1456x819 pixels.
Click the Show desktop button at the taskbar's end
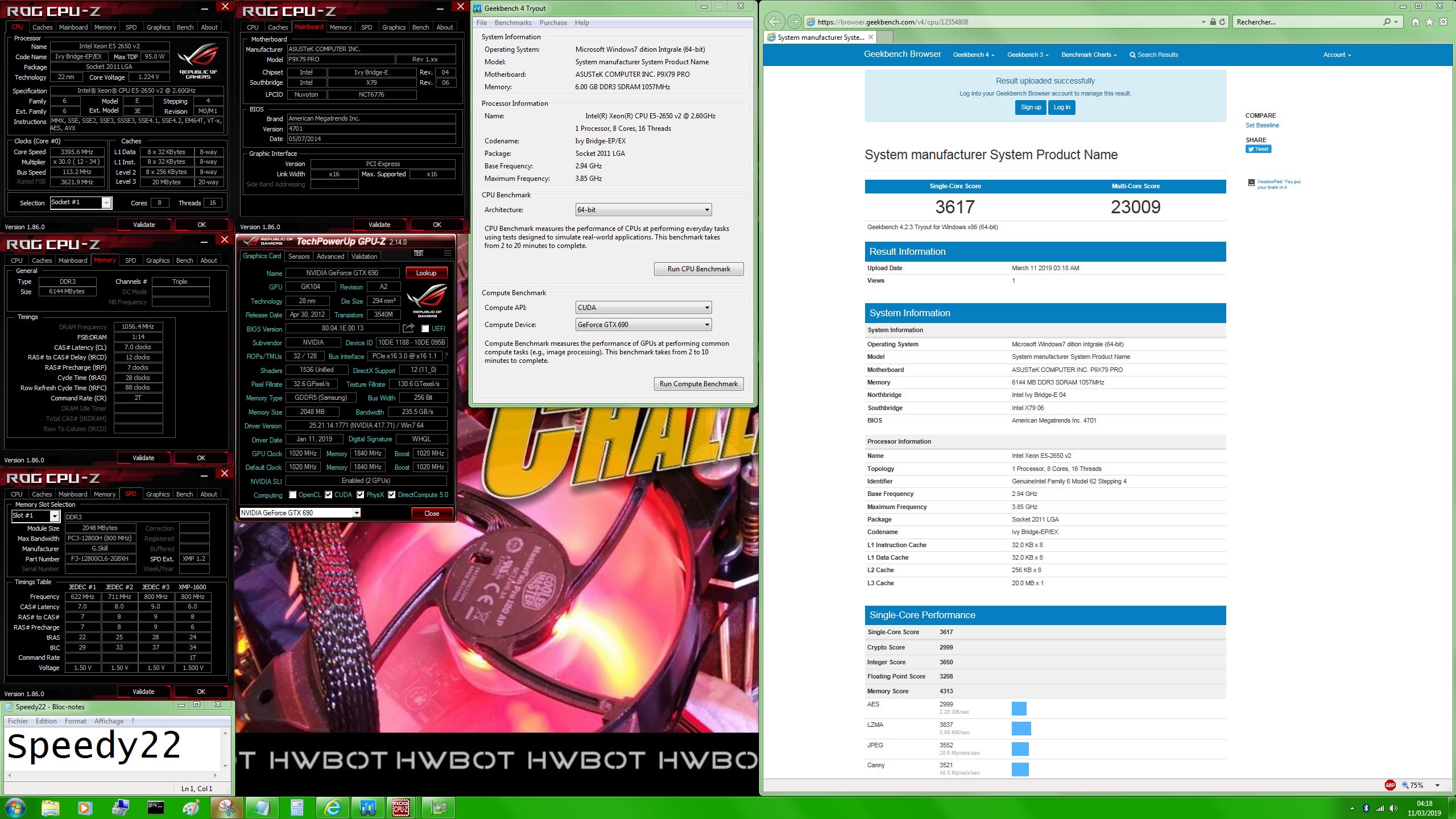click(1452, 808)
